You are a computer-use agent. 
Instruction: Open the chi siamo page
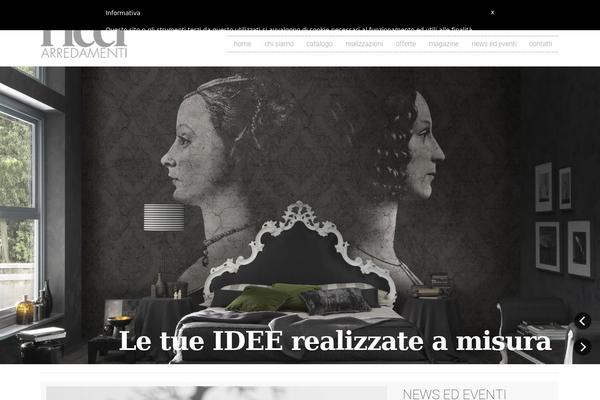pyautogui.click(x=279, y=44)
